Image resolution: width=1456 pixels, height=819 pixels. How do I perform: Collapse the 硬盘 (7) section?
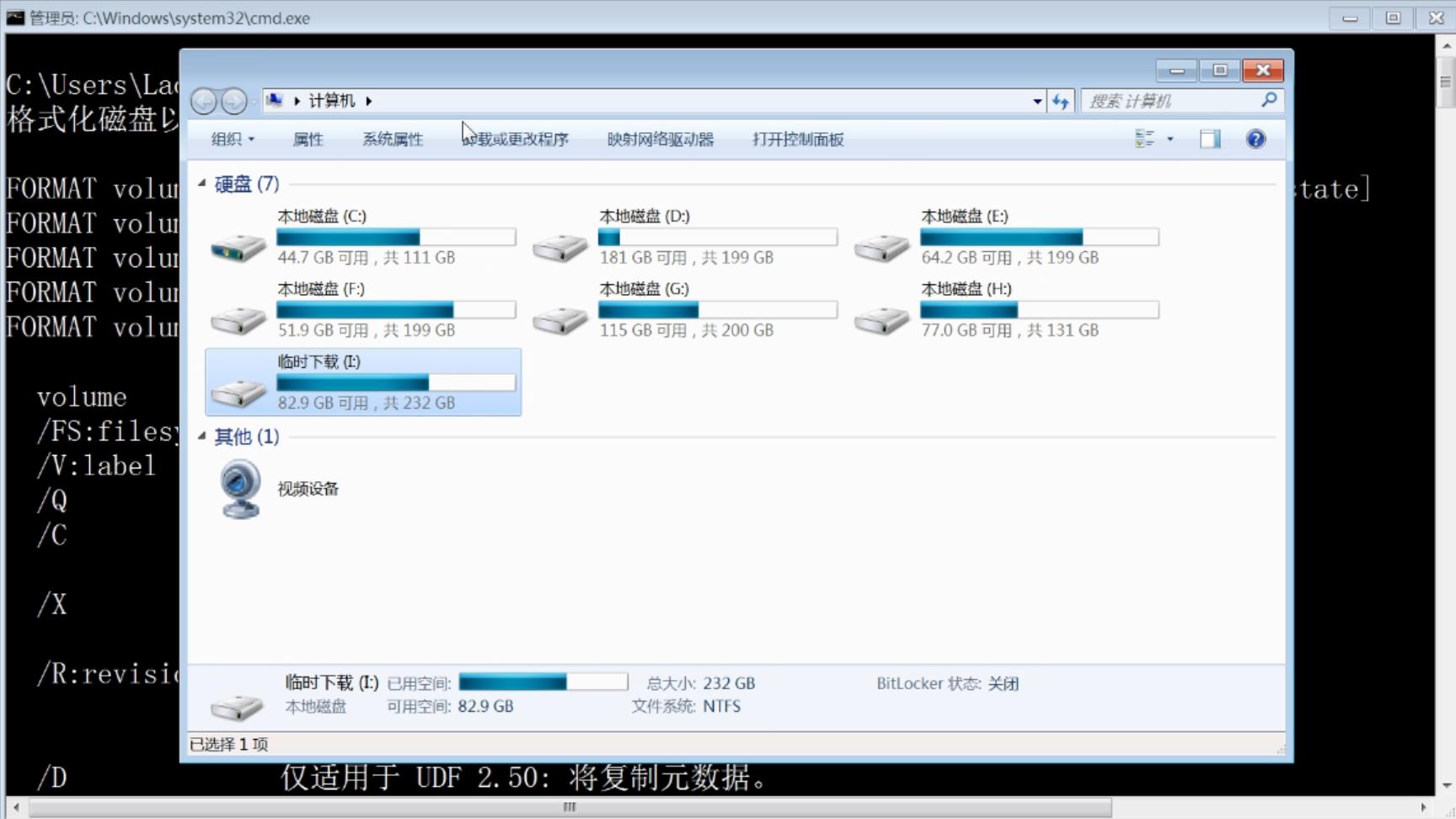[x=201, y=184]
